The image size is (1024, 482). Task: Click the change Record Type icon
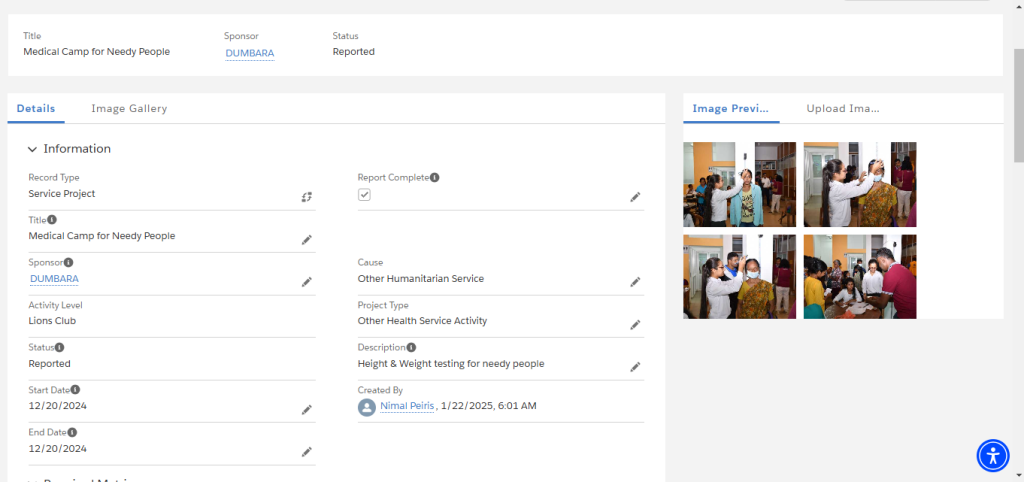[306, 197]
